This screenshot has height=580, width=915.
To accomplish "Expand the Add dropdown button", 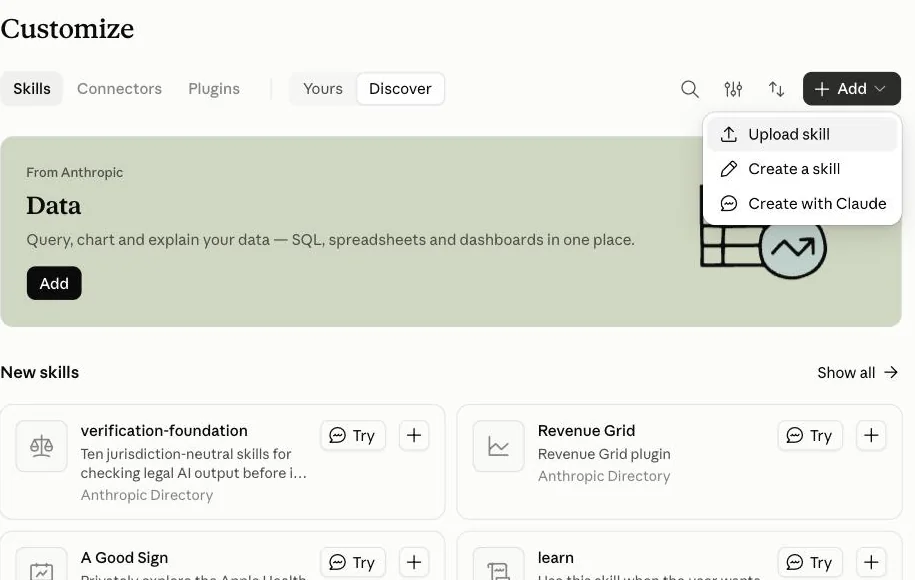I will [851, 89].
